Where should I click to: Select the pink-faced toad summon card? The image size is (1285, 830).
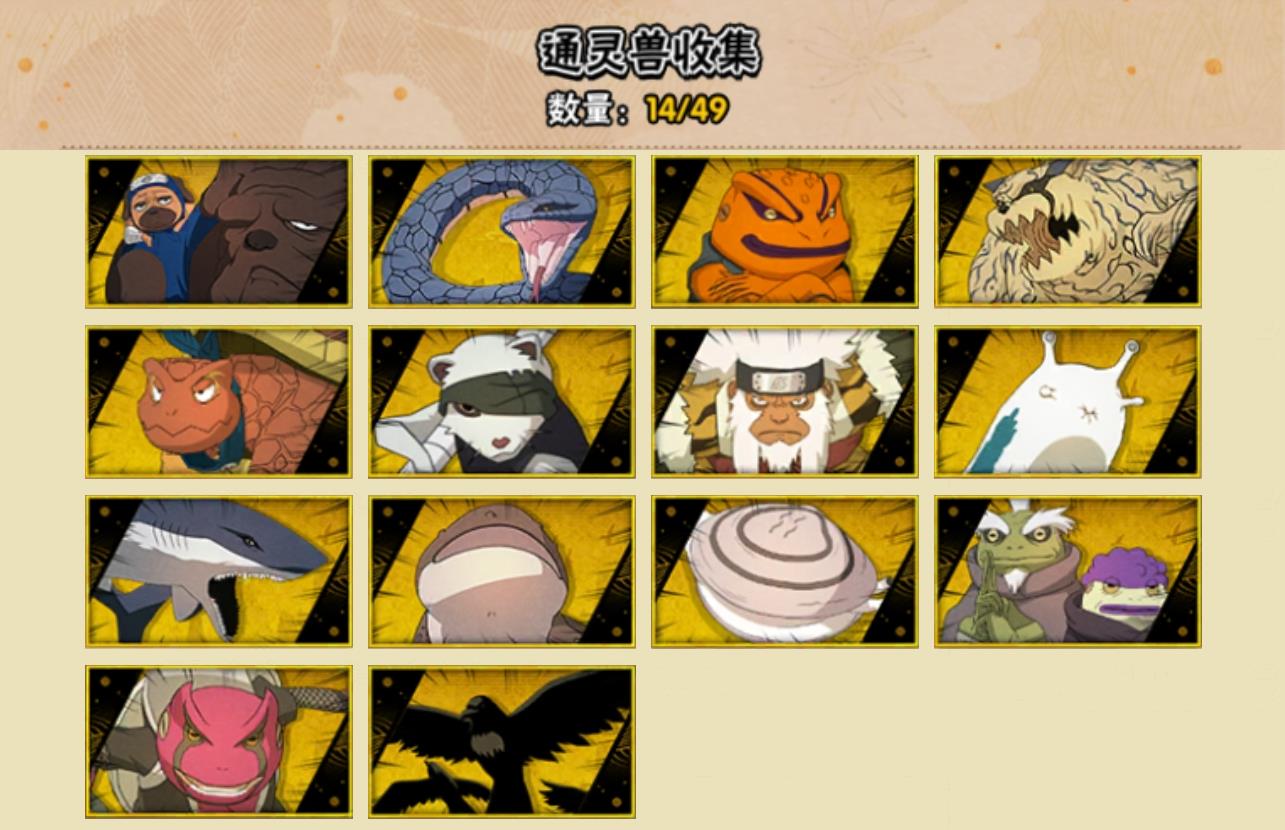(218, 742)
